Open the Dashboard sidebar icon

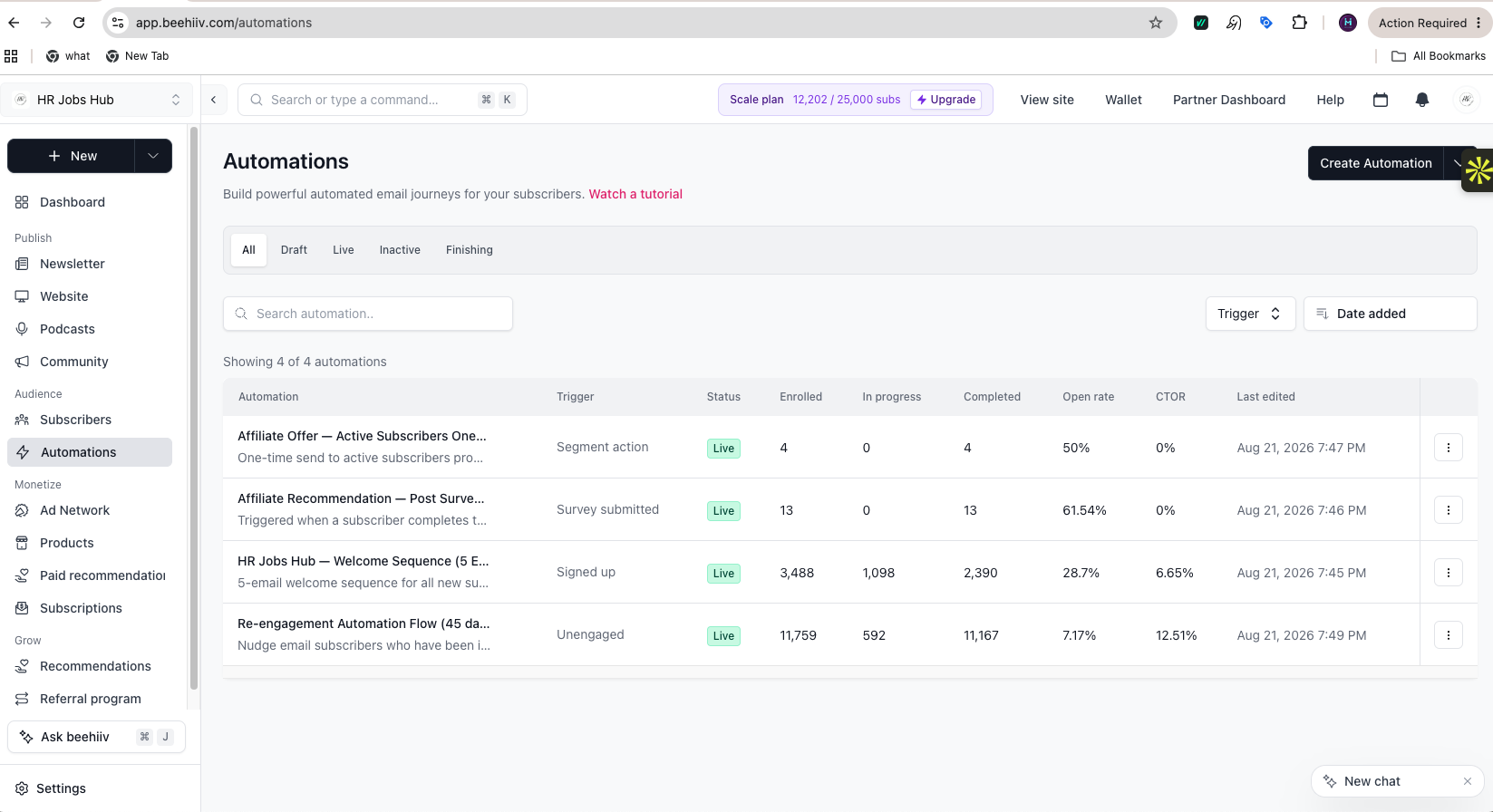click(x=22, y=202)
